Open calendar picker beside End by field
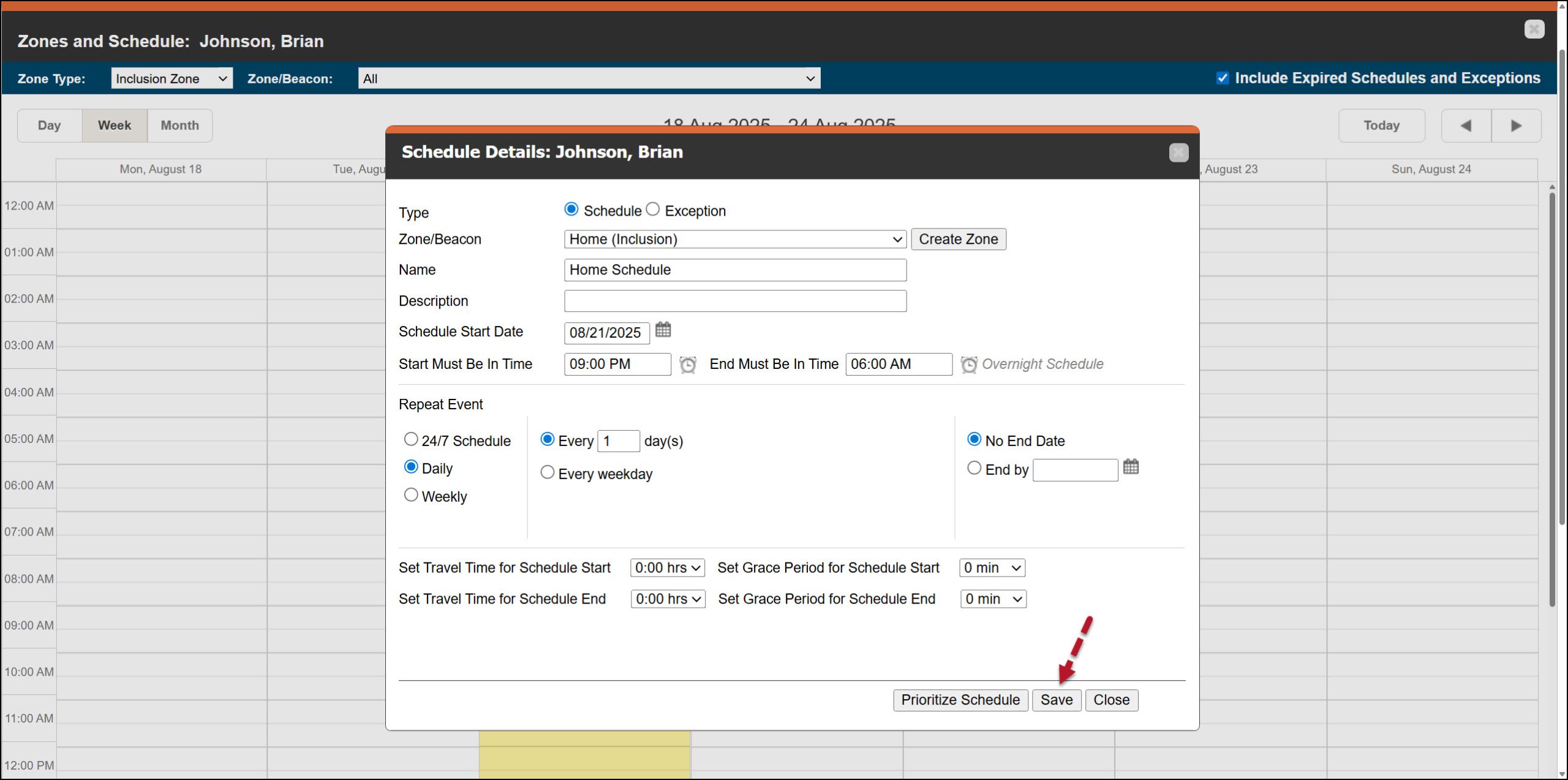1568x780 pixels. click(1131, 468)
